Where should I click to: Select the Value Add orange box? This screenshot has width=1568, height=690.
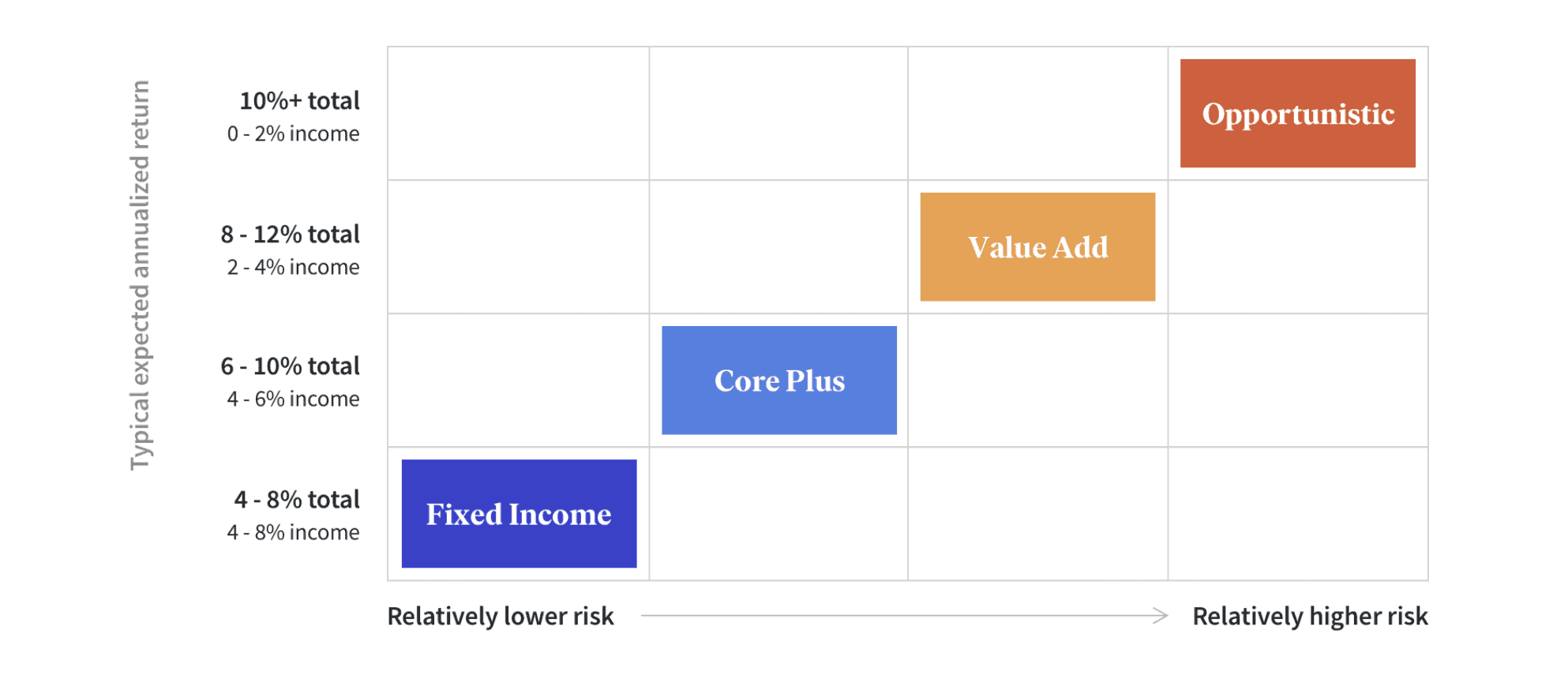coord(1037,246)
